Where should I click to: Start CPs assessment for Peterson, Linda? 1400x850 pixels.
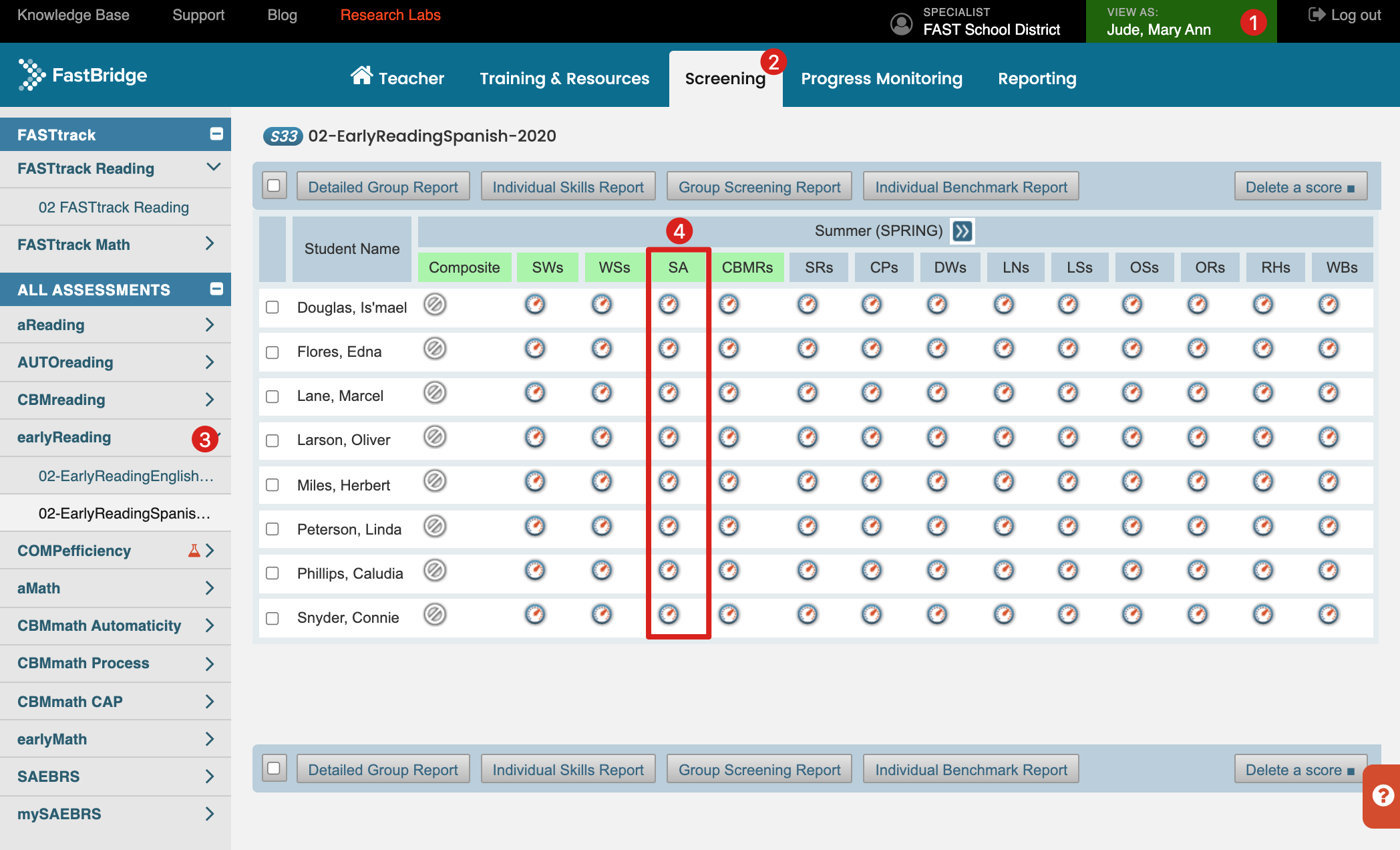click(872, 527)
